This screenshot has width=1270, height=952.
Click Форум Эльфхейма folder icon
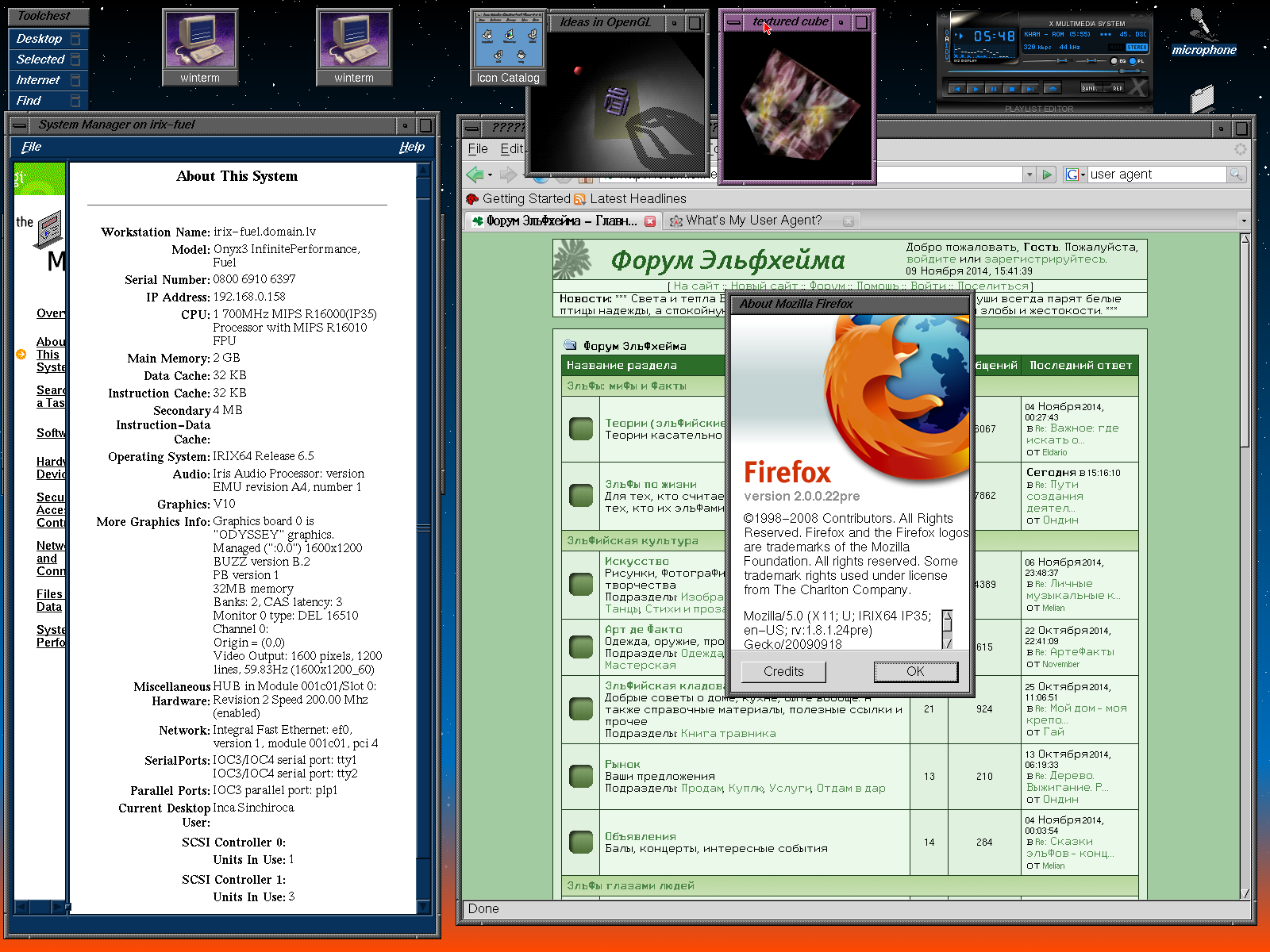(570, 345)
